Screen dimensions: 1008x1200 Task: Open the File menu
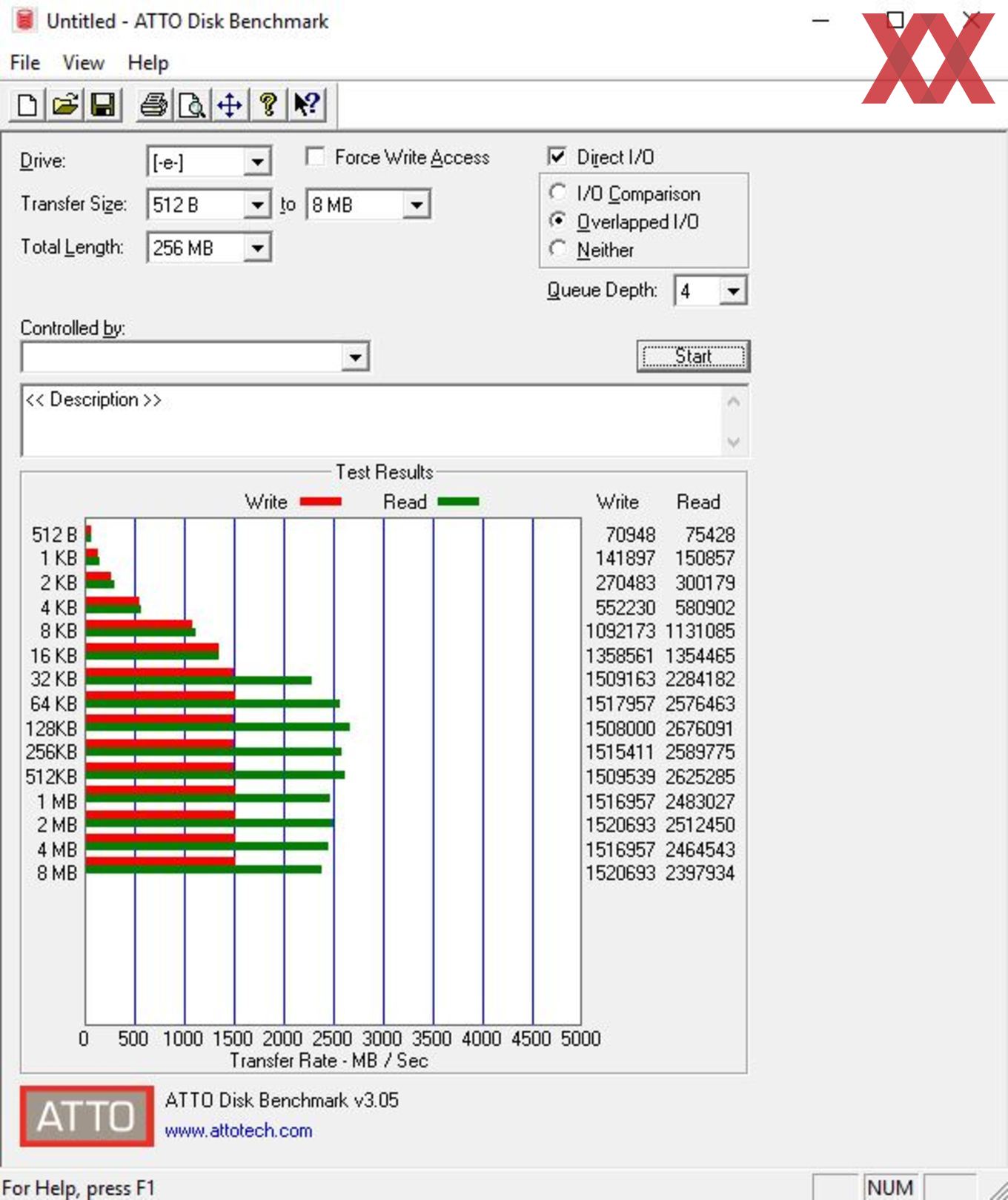(x=25, y=63)
